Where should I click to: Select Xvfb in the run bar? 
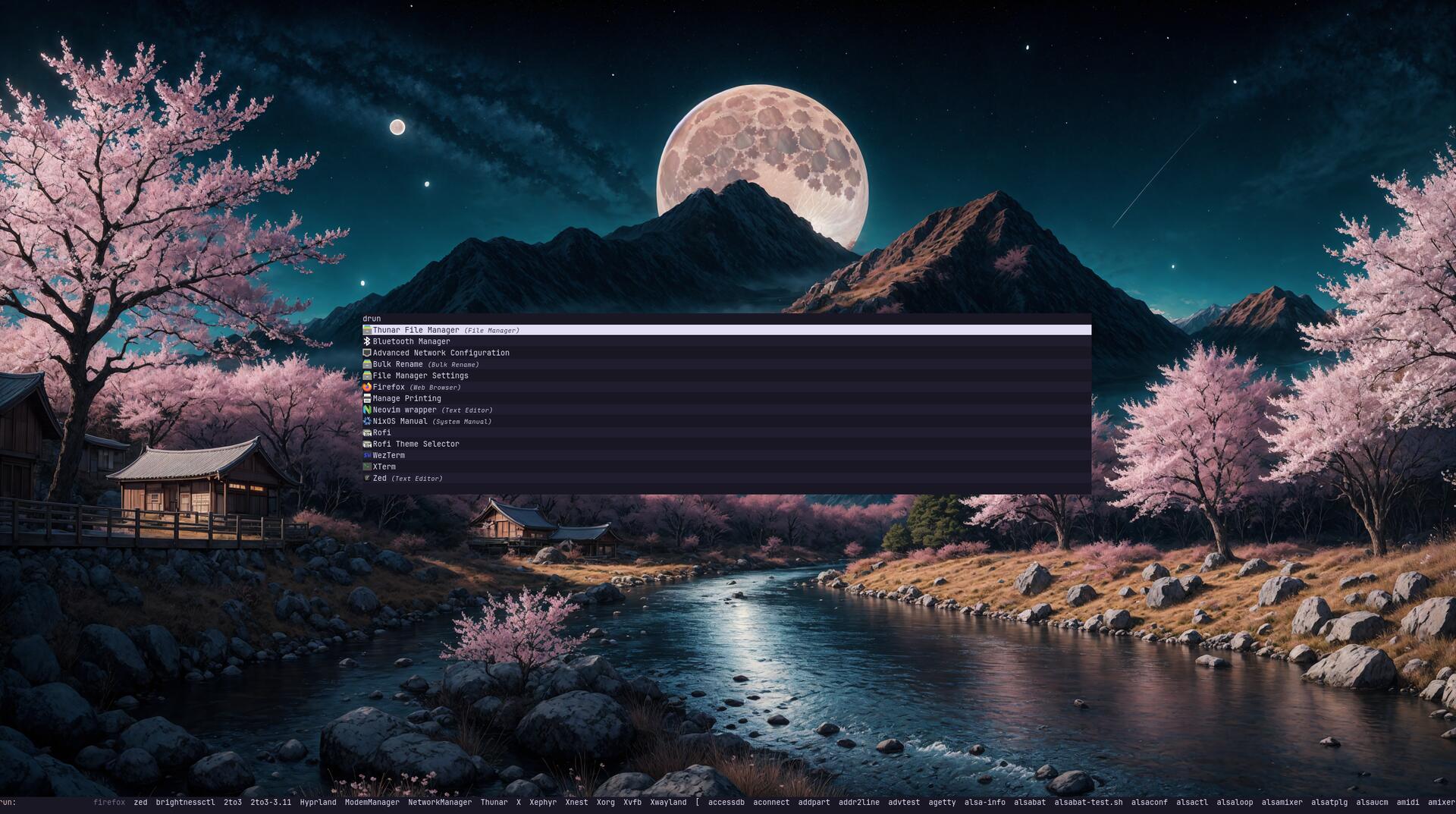click(632, 802)
